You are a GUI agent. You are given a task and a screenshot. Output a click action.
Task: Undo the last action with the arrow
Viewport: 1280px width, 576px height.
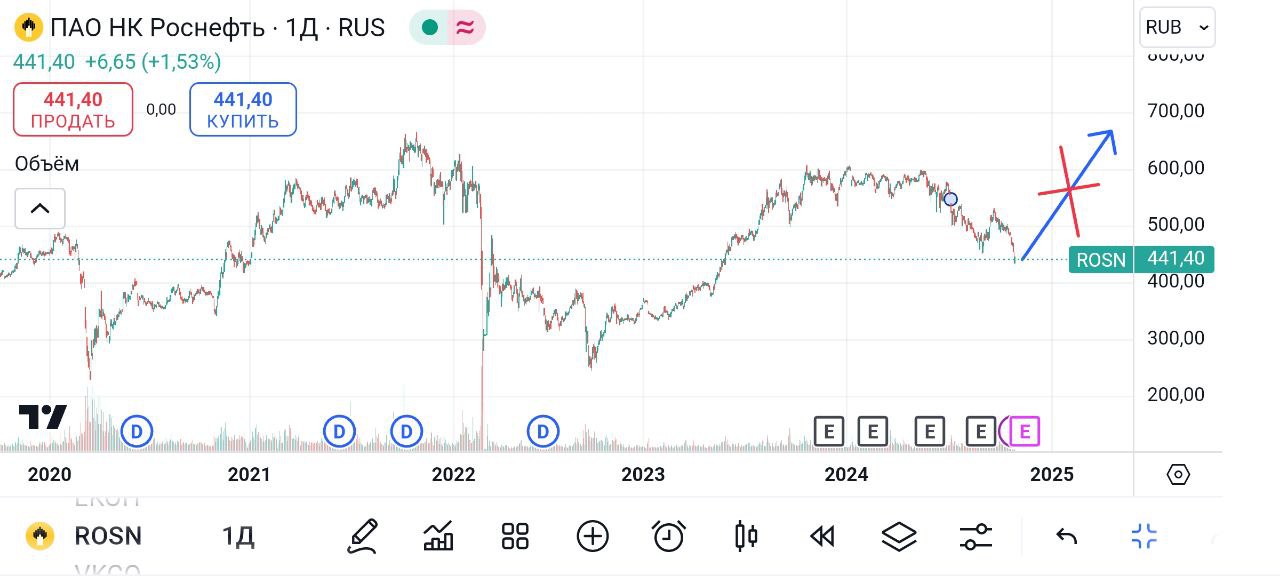[x=1066, y=537]
